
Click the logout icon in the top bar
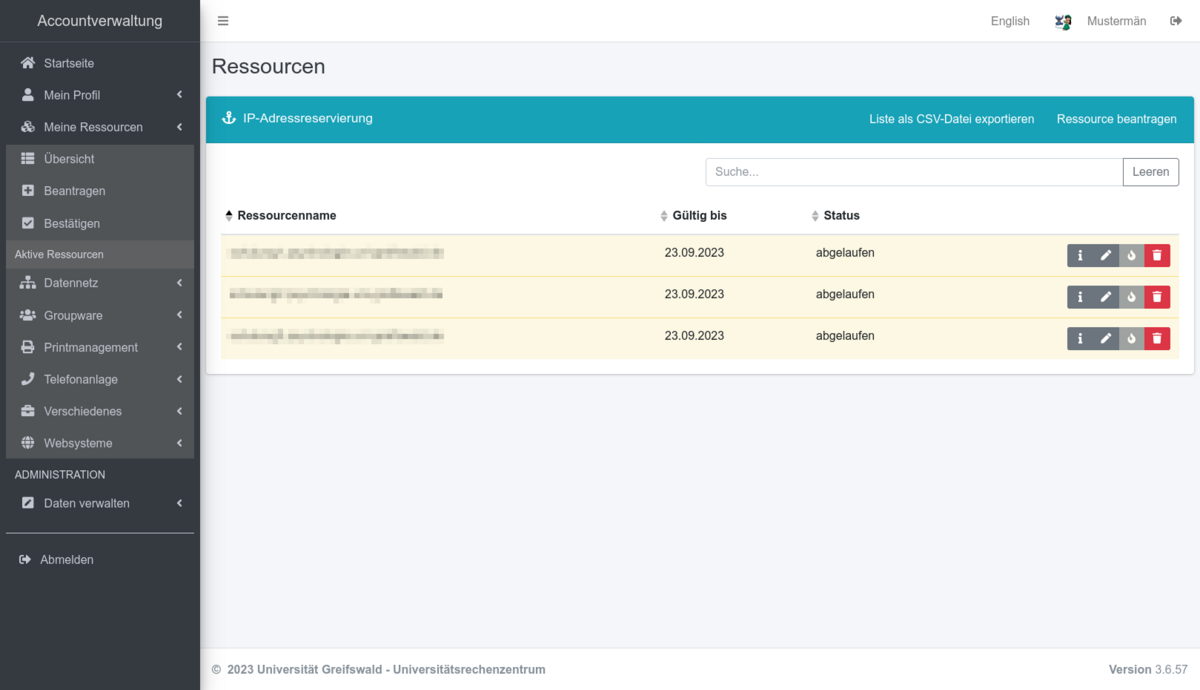point(1176,21)
